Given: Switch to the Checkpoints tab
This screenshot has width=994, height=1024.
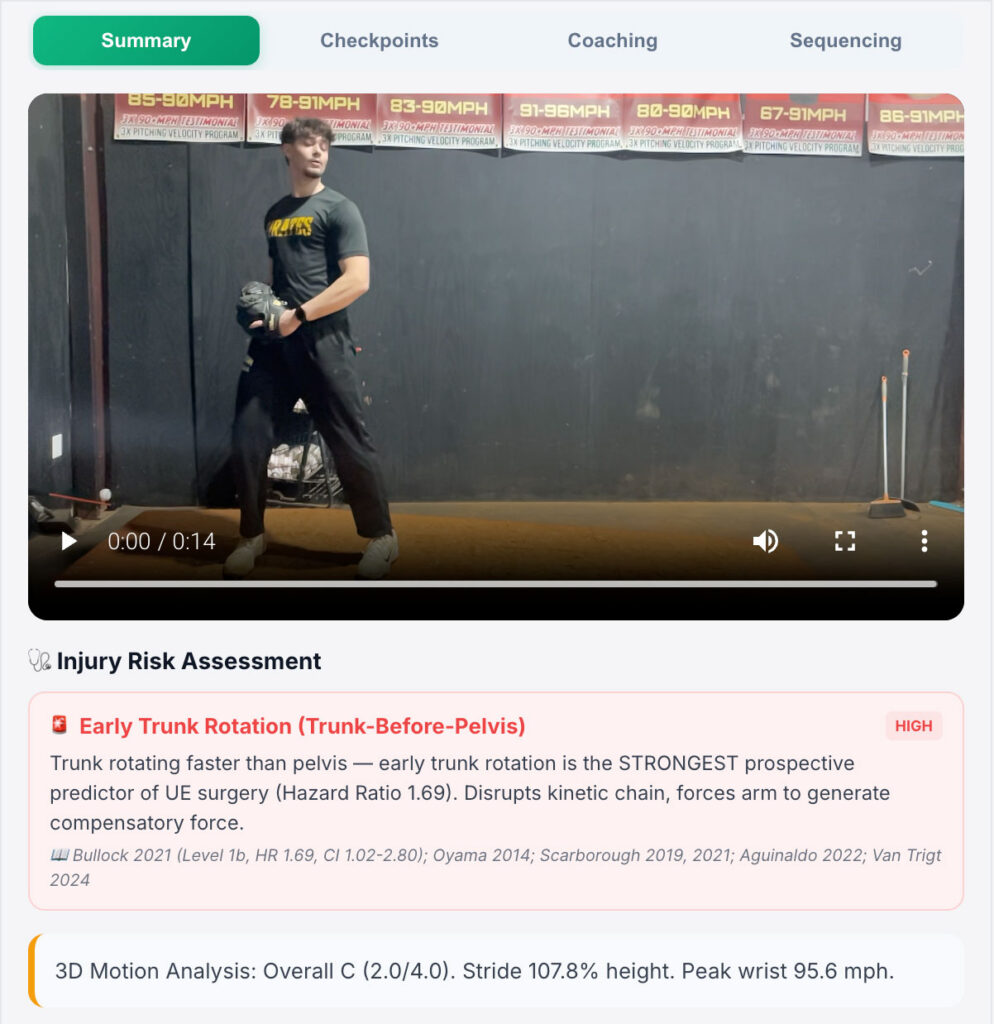Looking at the screenshot, I should tap(379, 40).
